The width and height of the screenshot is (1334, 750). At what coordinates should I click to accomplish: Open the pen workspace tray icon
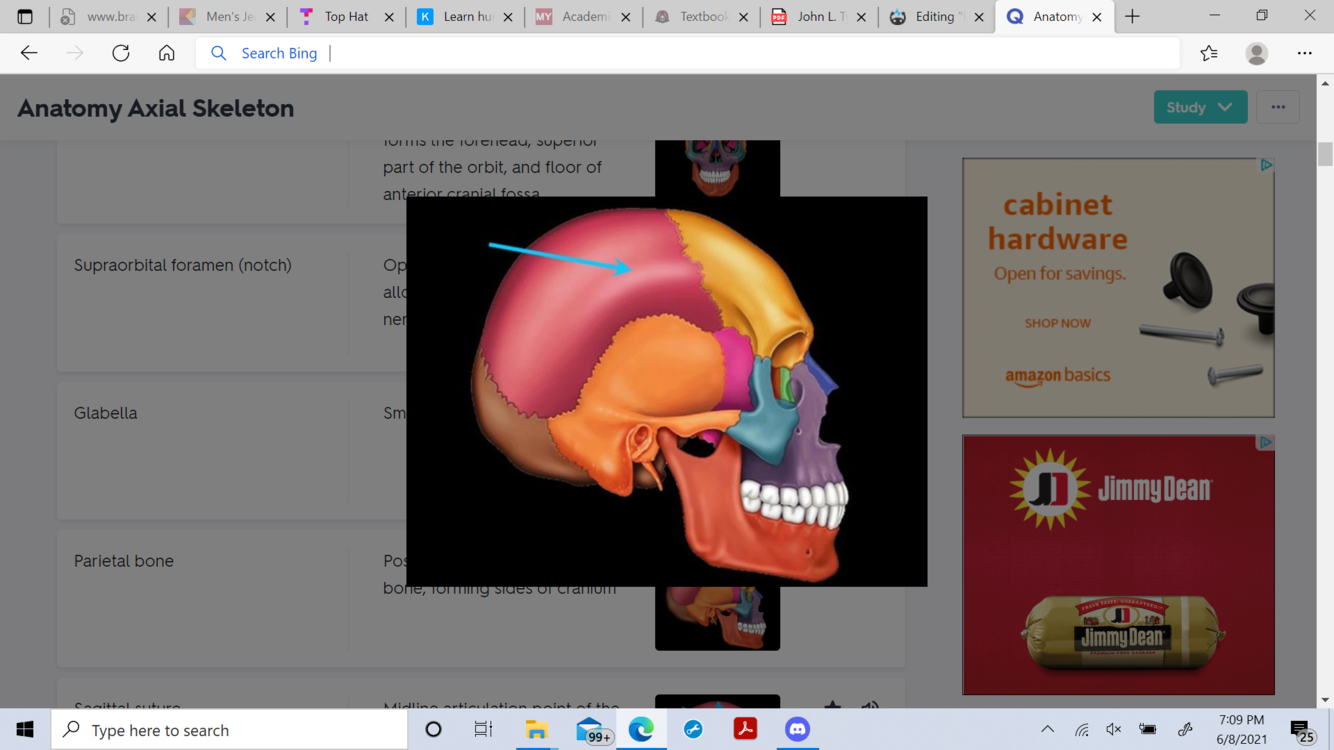coord(1185,730)
